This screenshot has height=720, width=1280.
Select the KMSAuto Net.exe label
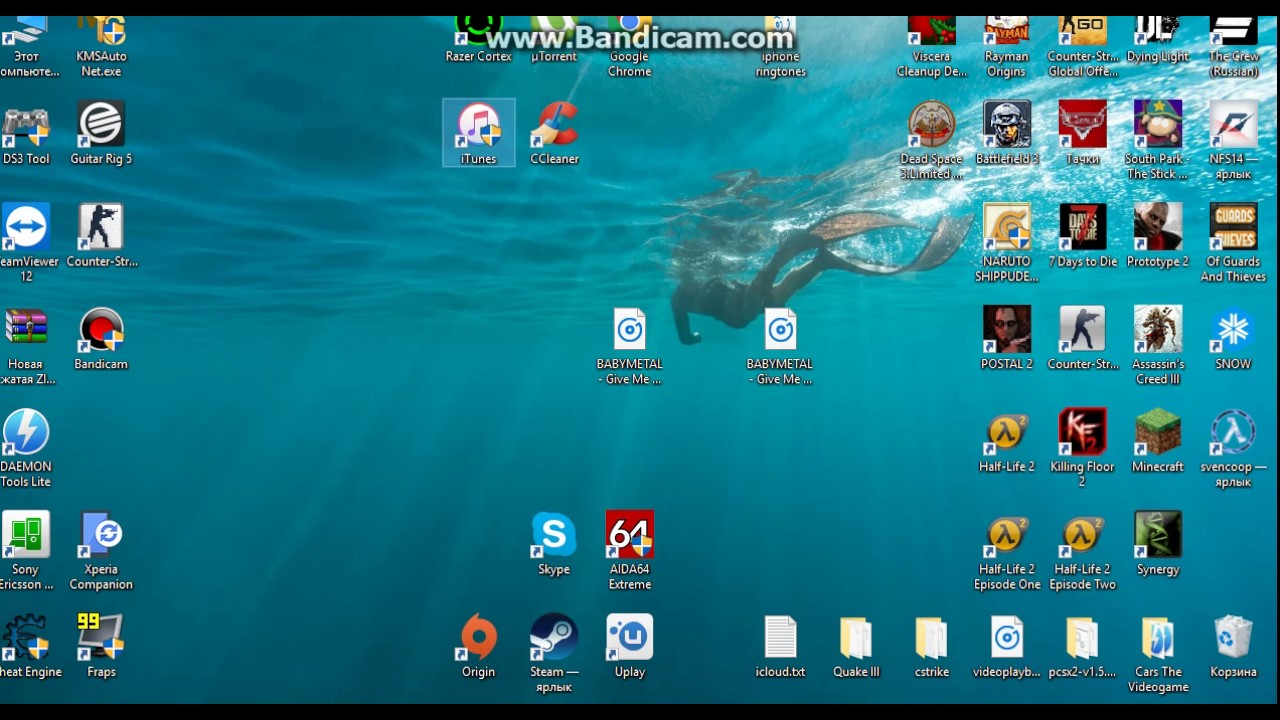(101, 64)
